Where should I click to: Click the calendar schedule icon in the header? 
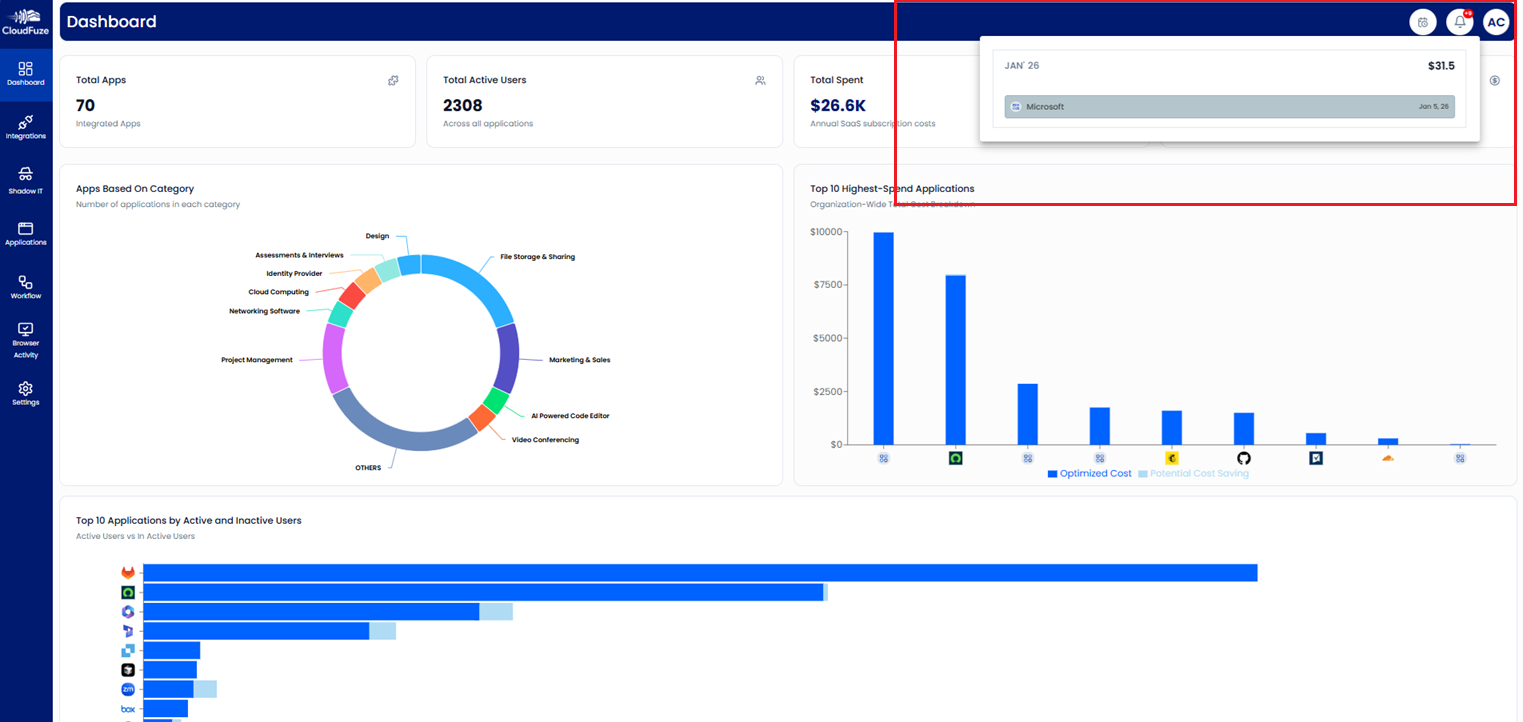(x=1422, y=21)
